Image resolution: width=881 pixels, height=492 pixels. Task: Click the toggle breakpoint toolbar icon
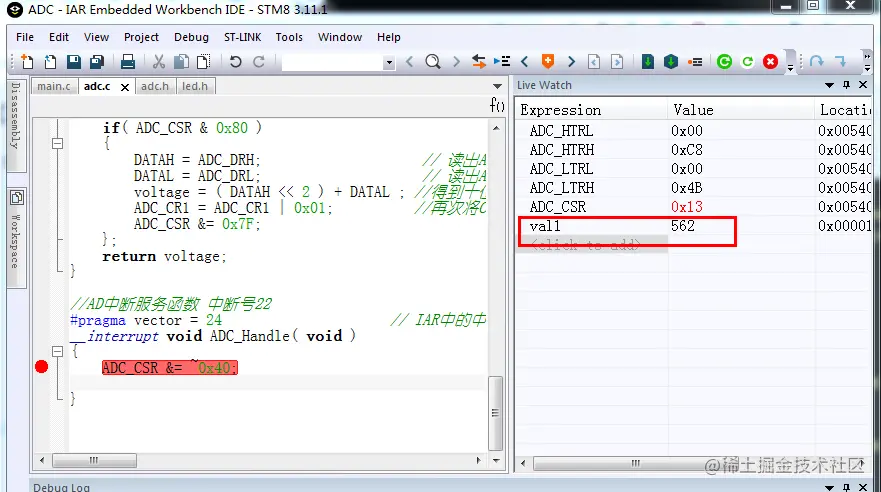pyautogui.click(x=695, y=62)
